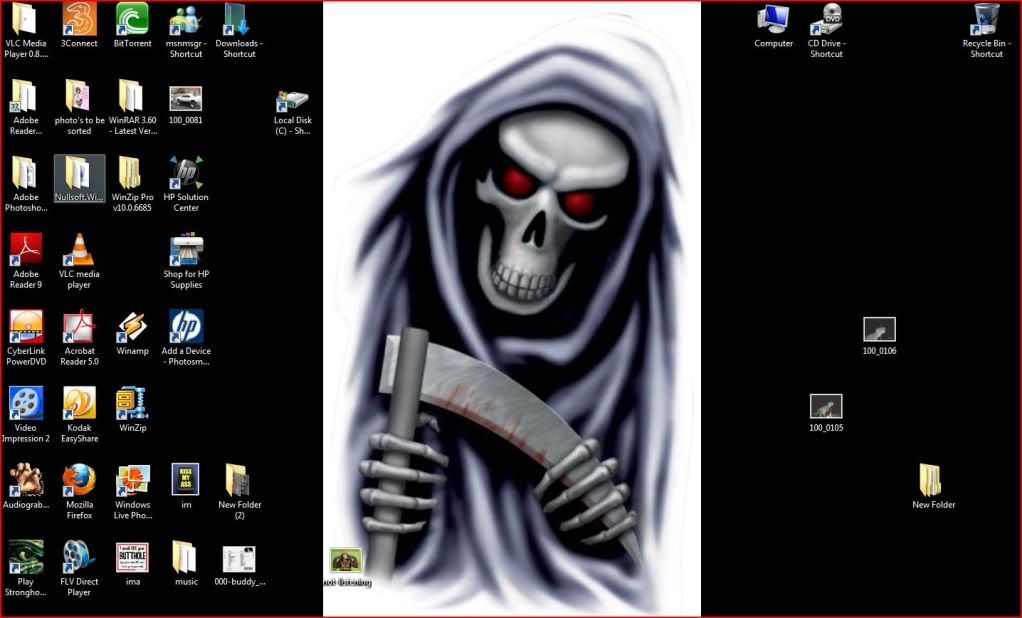The height and width of the screenshot is (618, 1022).
Task: Open New Folder on the right side
Action: [932, 480]
